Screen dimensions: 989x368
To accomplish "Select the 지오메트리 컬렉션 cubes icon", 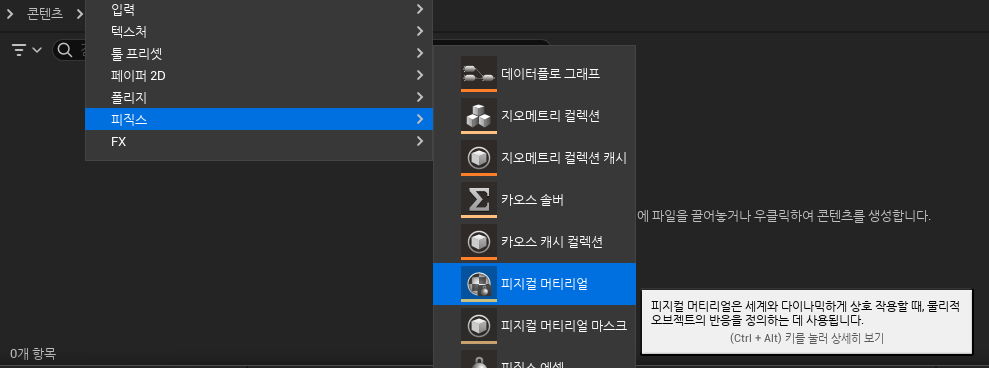I will (x=479, y=116).
